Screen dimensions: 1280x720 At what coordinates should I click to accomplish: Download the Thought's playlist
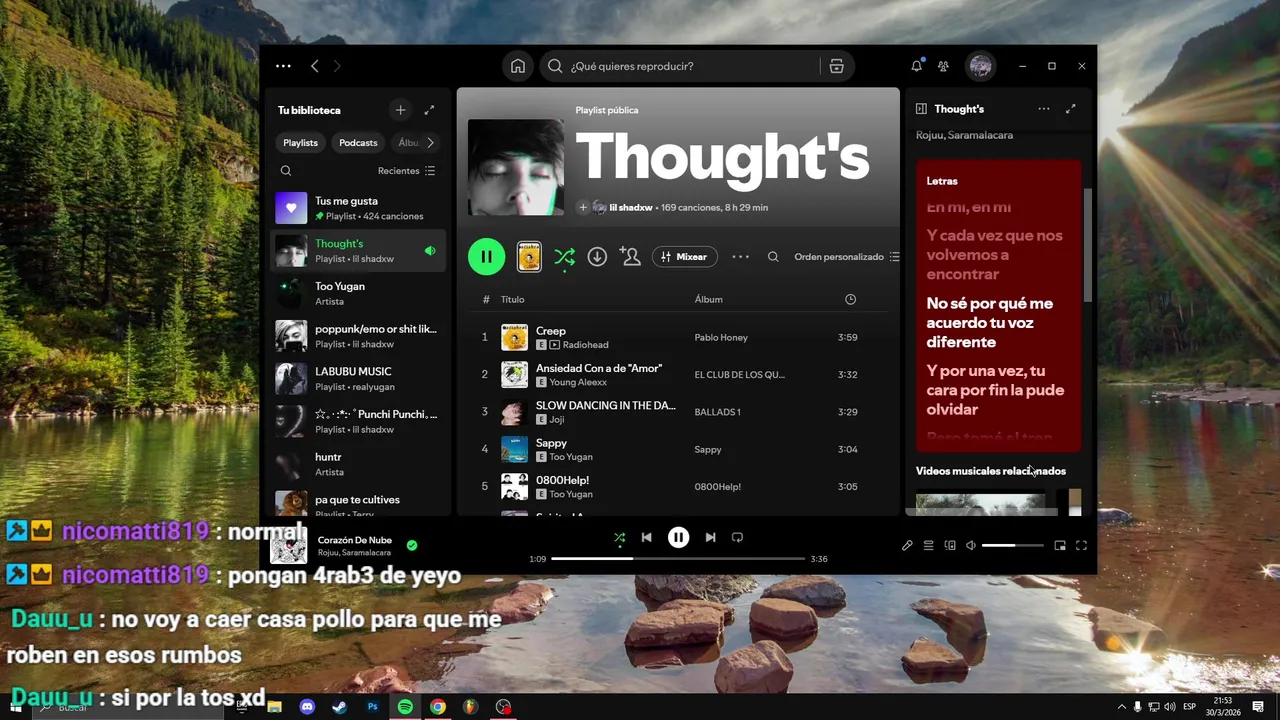(597, 257)
